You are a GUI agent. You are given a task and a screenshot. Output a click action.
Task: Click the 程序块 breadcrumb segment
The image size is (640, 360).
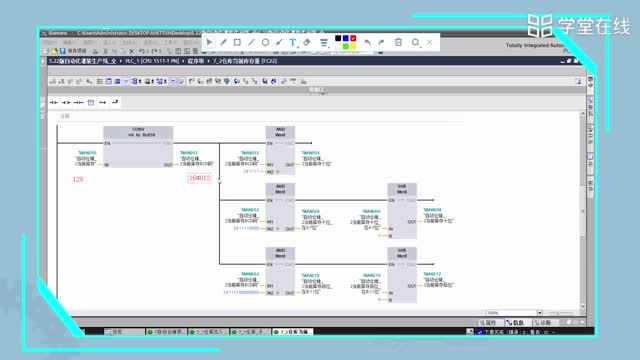pyautogui.click(x=196, y=61)
